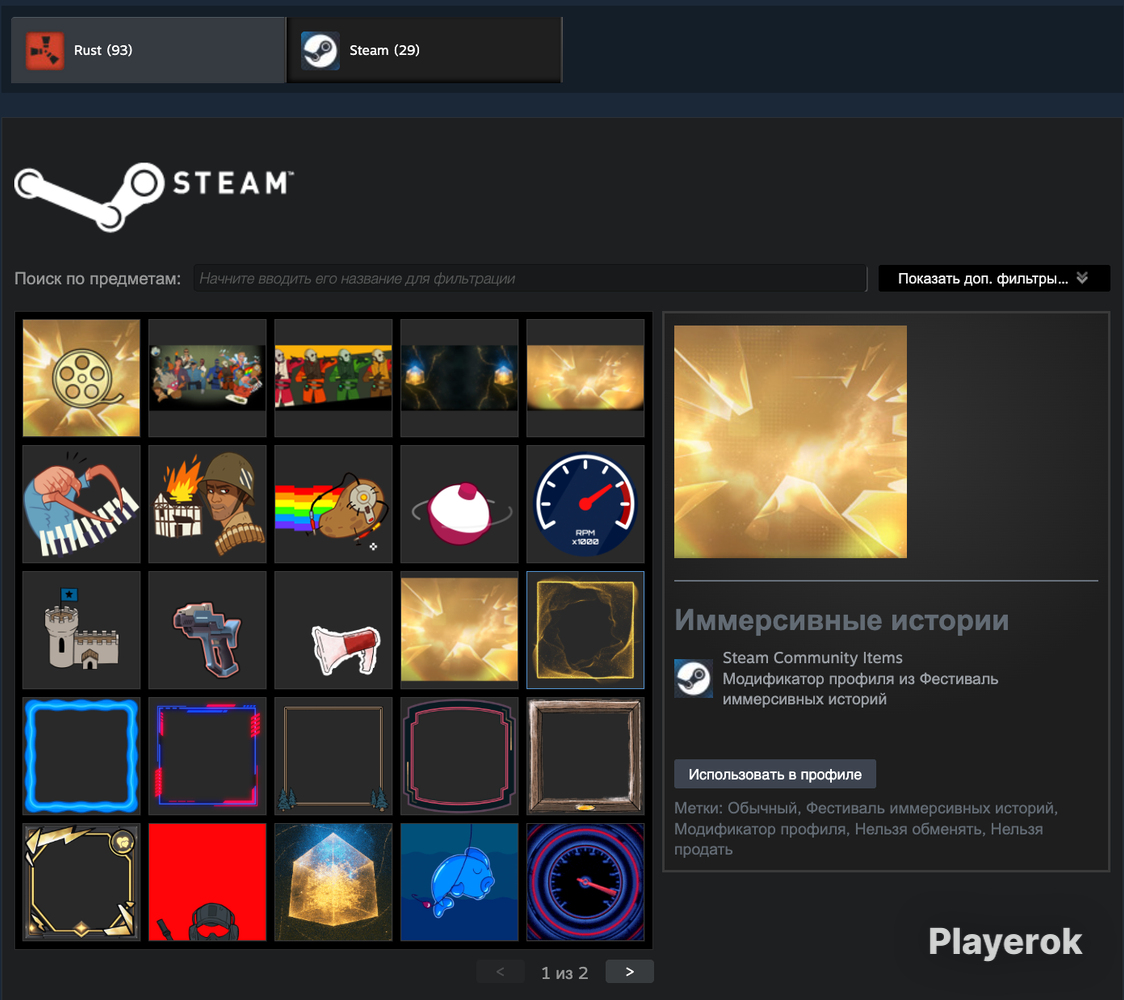1124x1000 pixels.
Task: Focus the item search filter field
Action: tap(530, 278)
